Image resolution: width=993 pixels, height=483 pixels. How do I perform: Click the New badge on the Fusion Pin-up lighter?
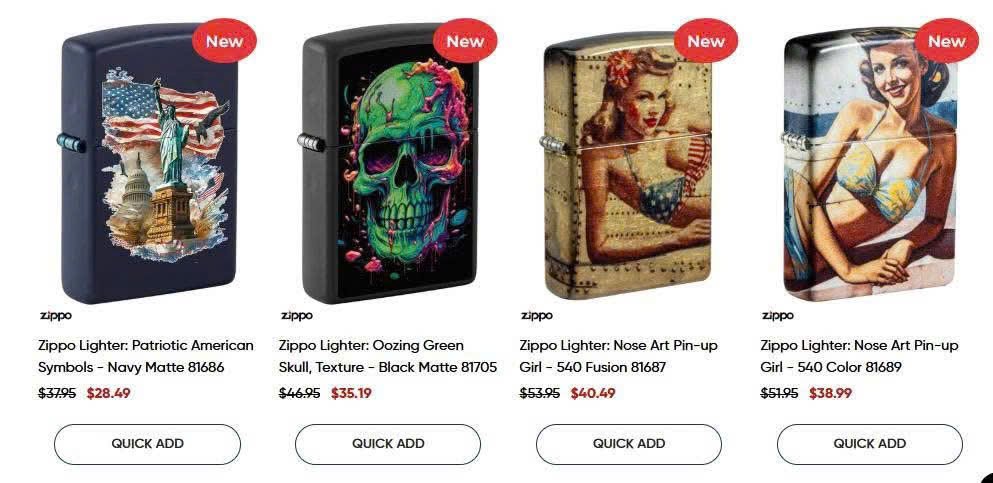[x=705, y=41]
